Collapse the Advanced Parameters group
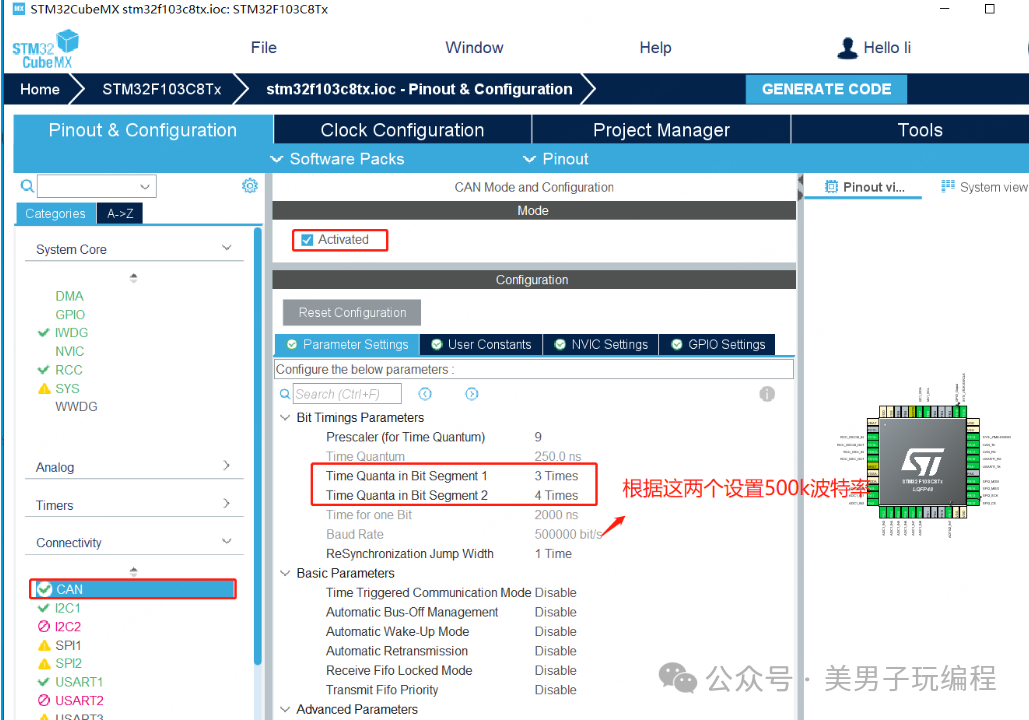Viewport: 1029px width, 720px height. tap(285, 709)
